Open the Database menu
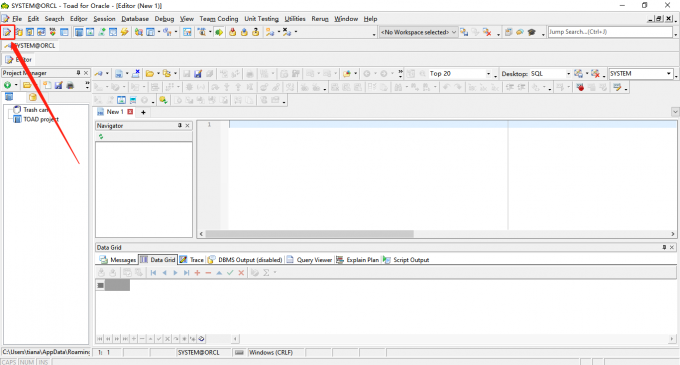This screenshot has height=365, width=680. [135, 19]
